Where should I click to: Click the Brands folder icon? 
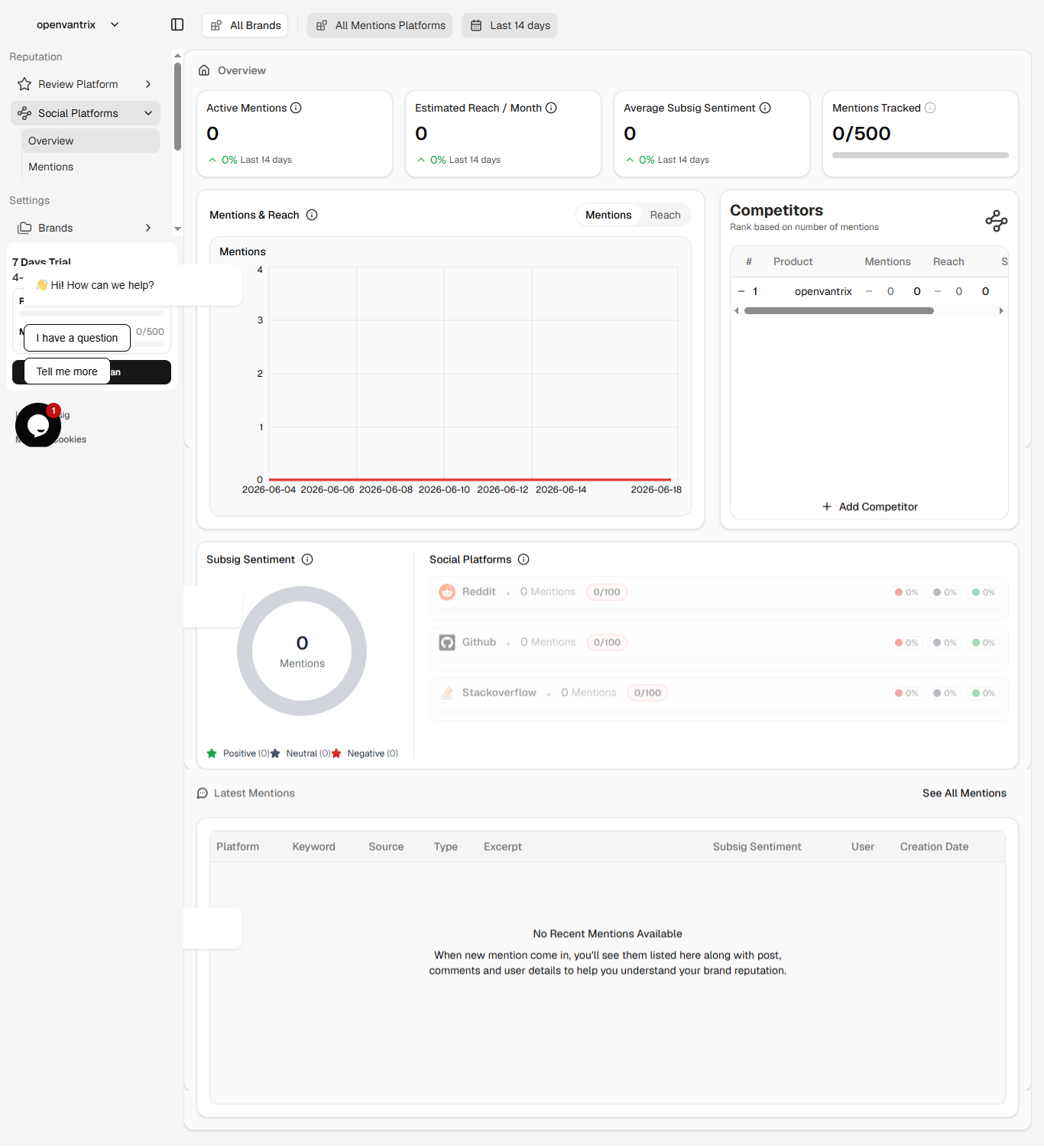24,228
